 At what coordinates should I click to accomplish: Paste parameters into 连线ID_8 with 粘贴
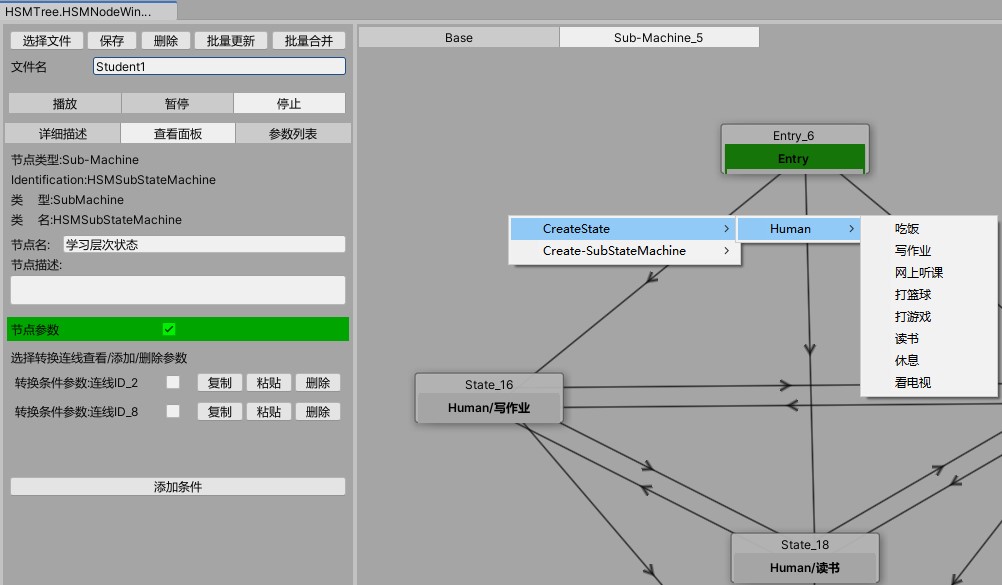point(268,412)
